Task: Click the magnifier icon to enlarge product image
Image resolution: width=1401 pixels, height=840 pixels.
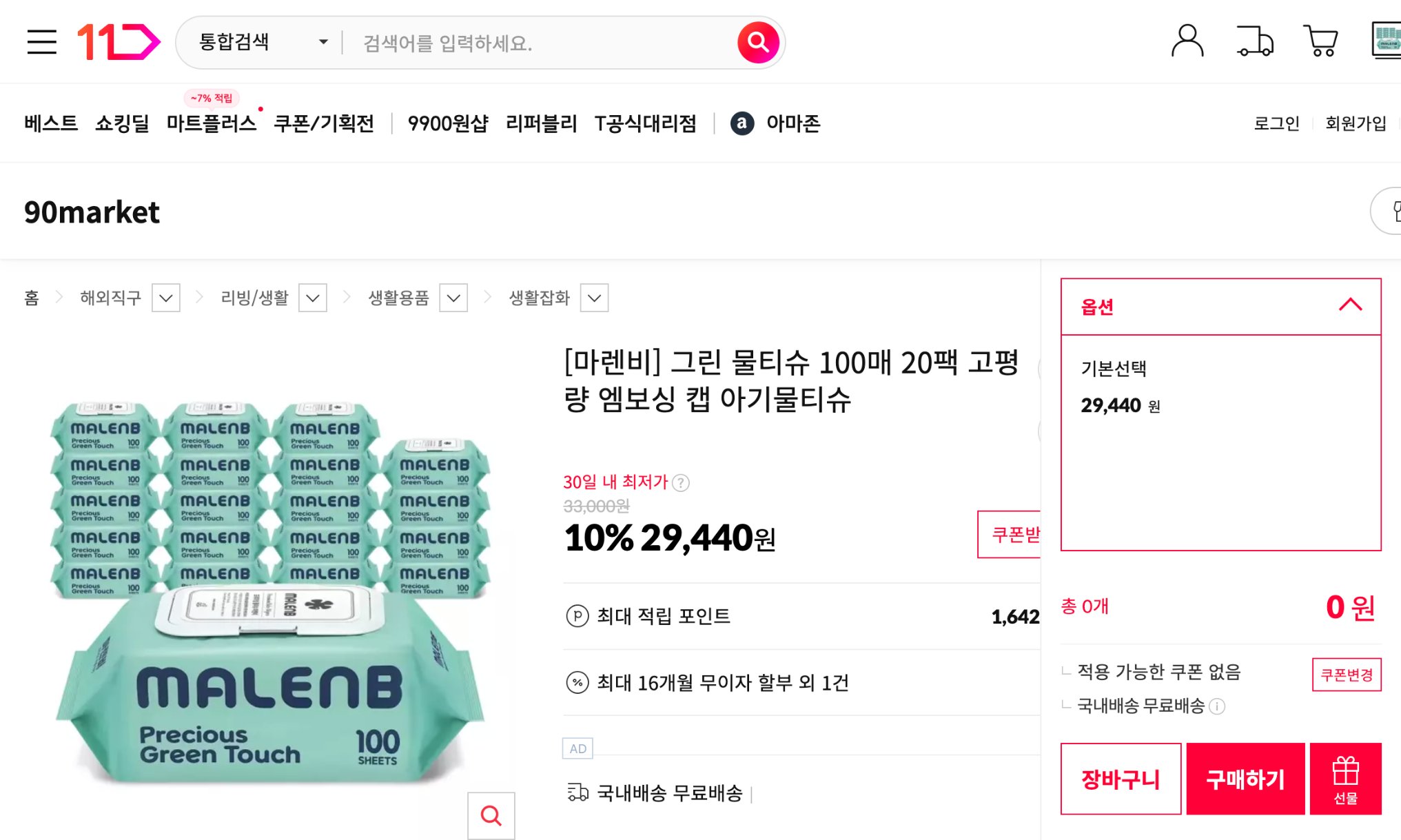Action: [491, 816]
